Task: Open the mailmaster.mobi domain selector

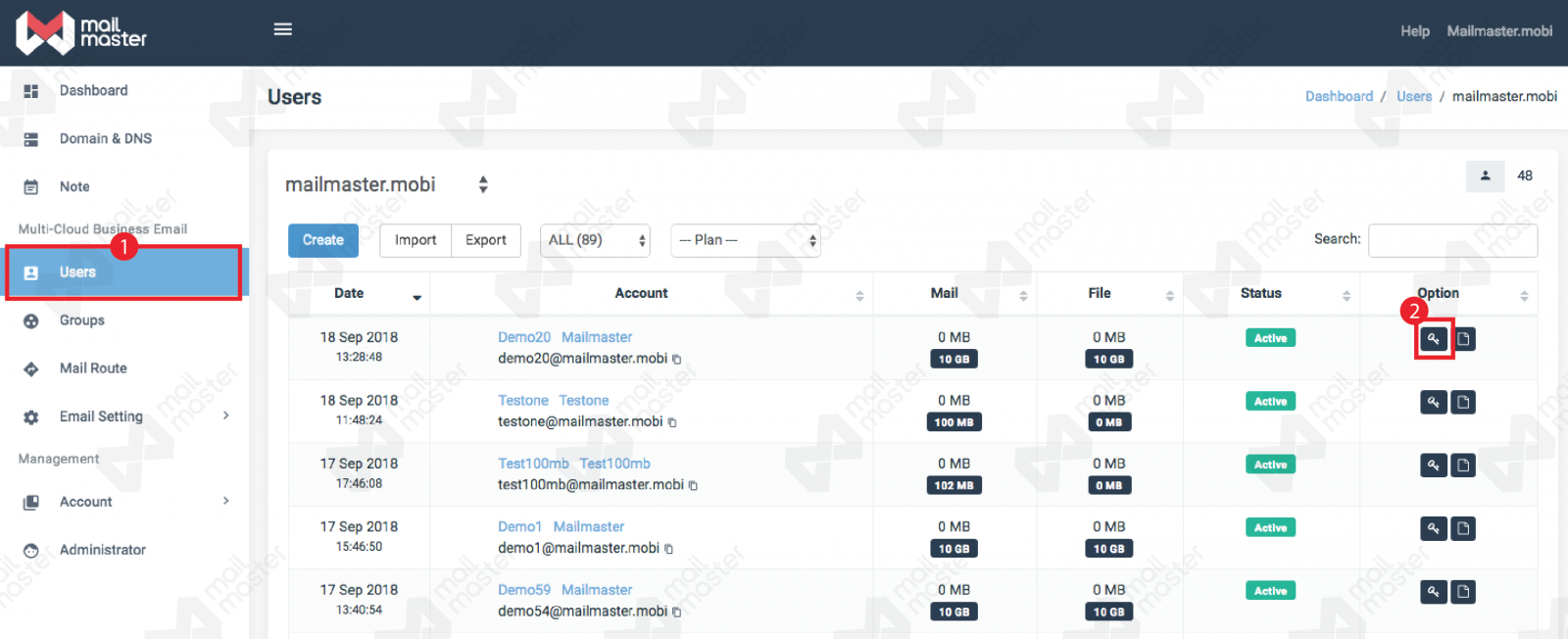Action: 386,184
